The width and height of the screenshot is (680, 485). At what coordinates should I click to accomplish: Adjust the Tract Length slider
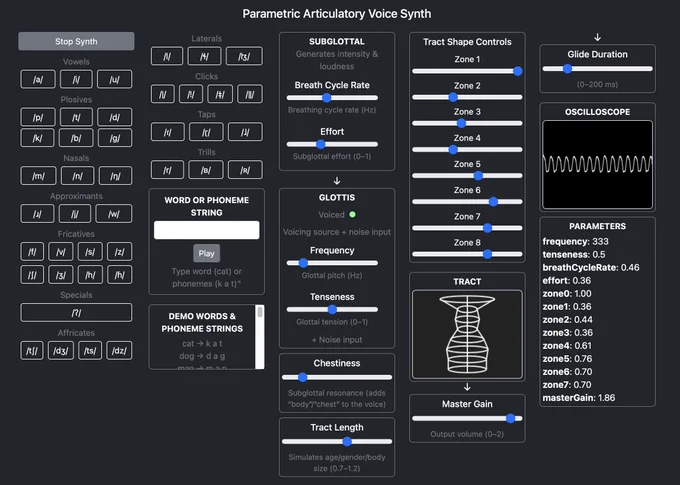click(337, 442)
